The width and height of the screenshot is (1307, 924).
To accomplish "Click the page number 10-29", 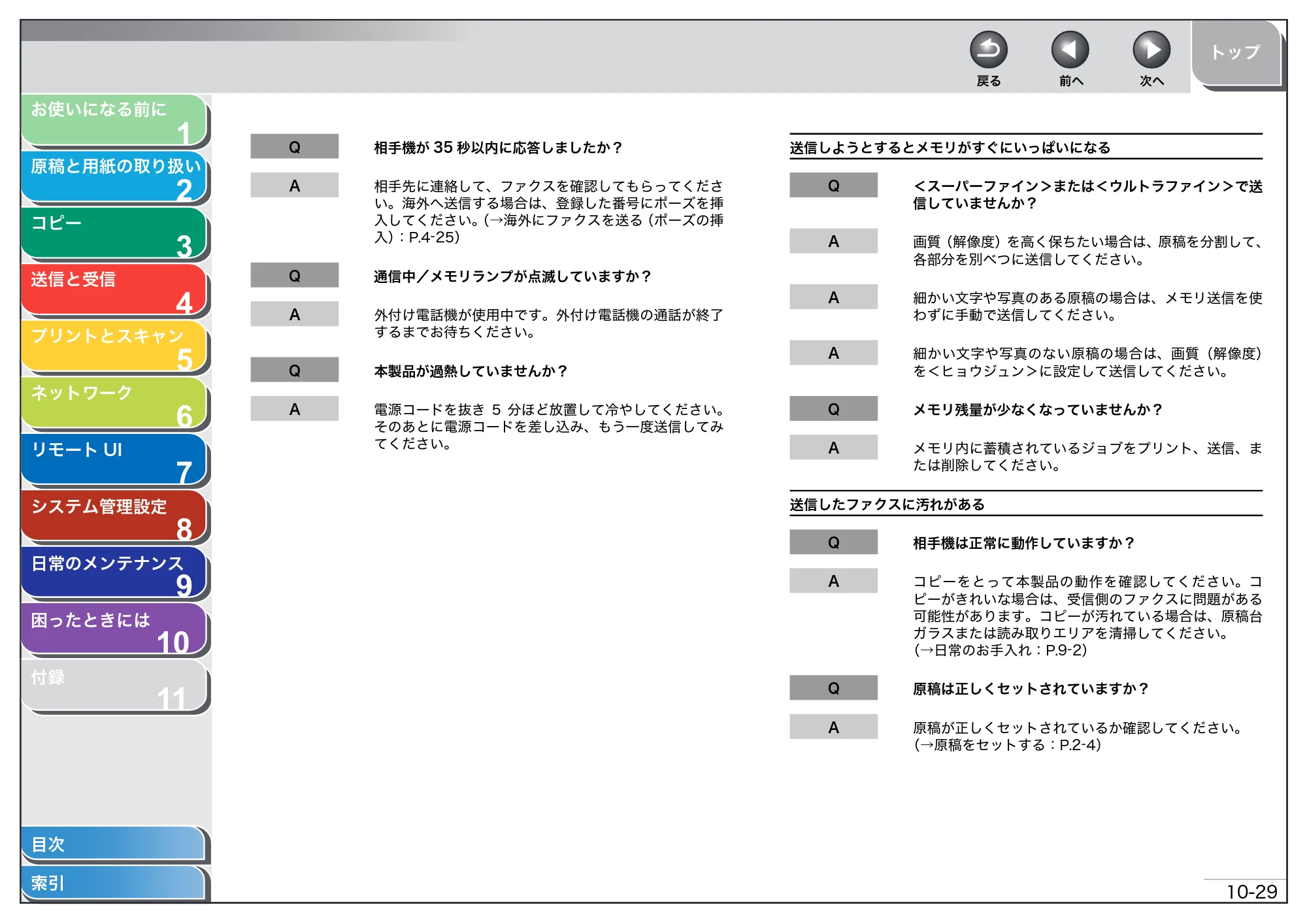I will pos(1251,892).
